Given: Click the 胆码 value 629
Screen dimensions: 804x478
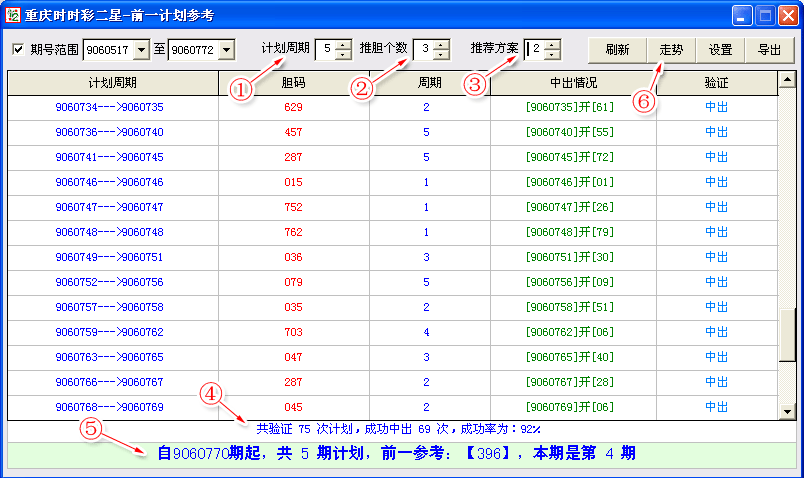Looking at the screenshot, I should 293,108.
